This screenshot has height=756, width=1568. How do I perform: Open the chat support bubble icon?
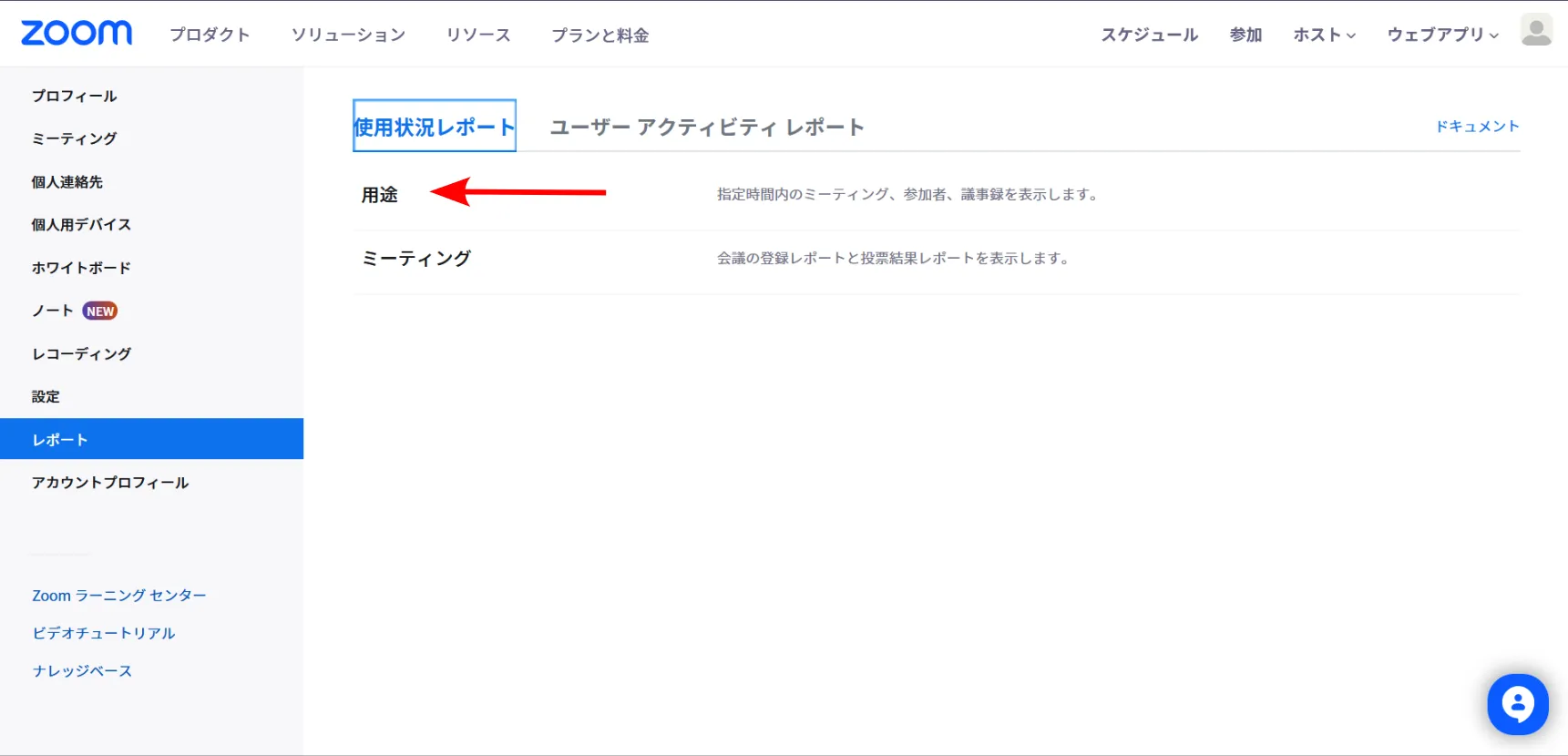pos(1517,704)
